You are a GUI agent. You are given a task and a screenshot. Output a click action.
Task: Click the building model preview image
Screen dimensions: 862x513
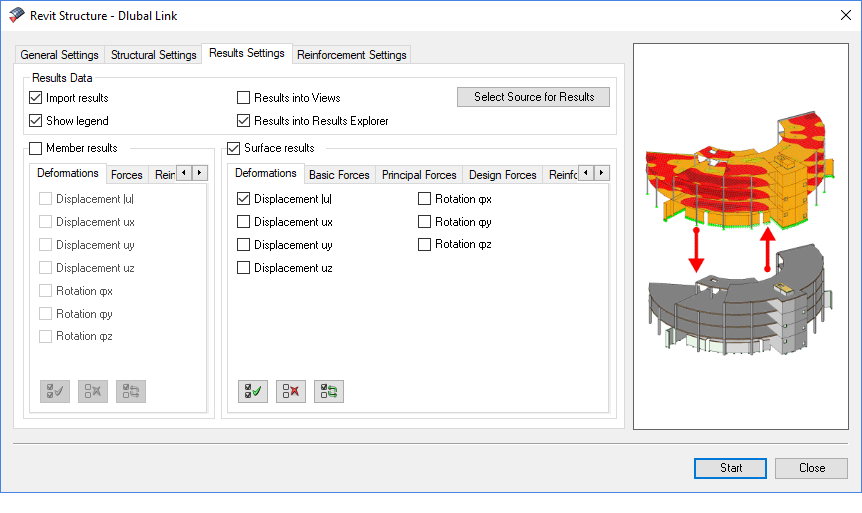point(741,236)
